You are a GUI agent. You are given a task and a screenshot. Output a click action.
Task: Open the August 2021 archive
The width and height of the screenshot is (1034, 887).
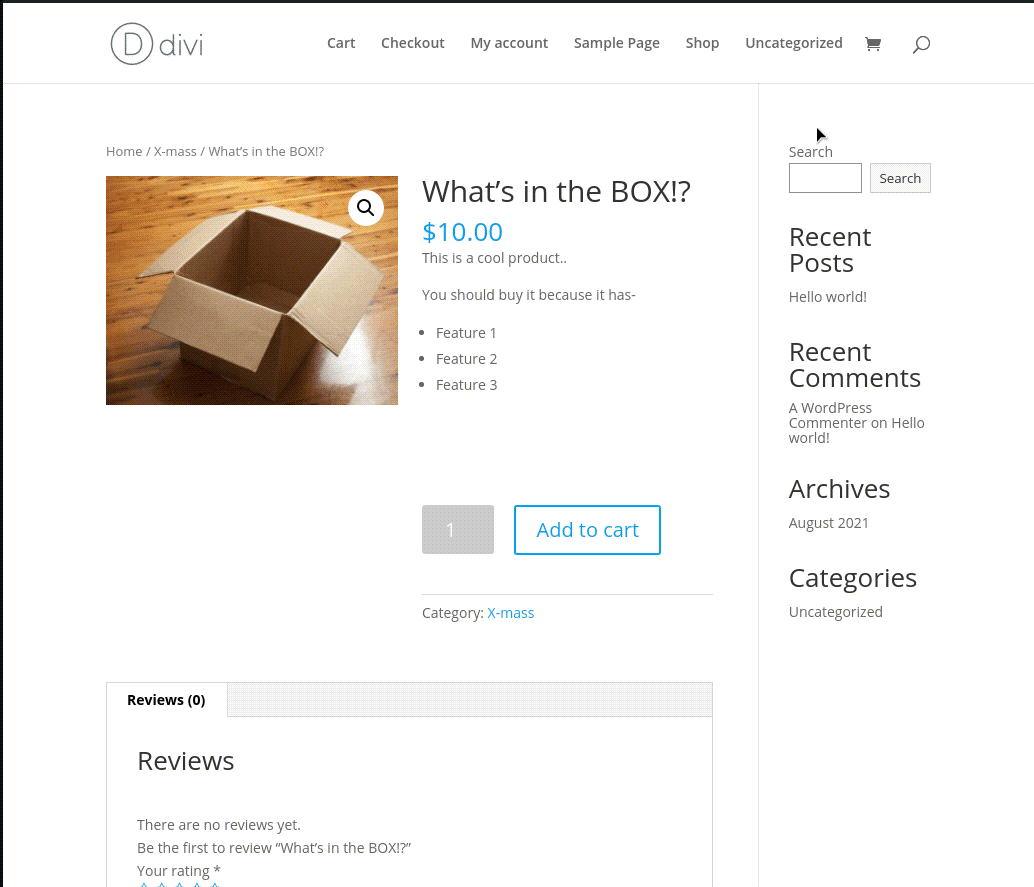pos(828,522)
